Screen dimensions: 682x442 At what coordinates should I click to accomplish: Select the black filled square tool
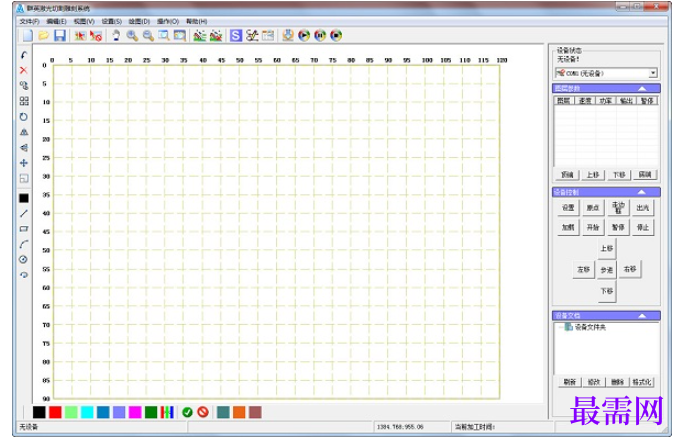click(x=24, y=198)
